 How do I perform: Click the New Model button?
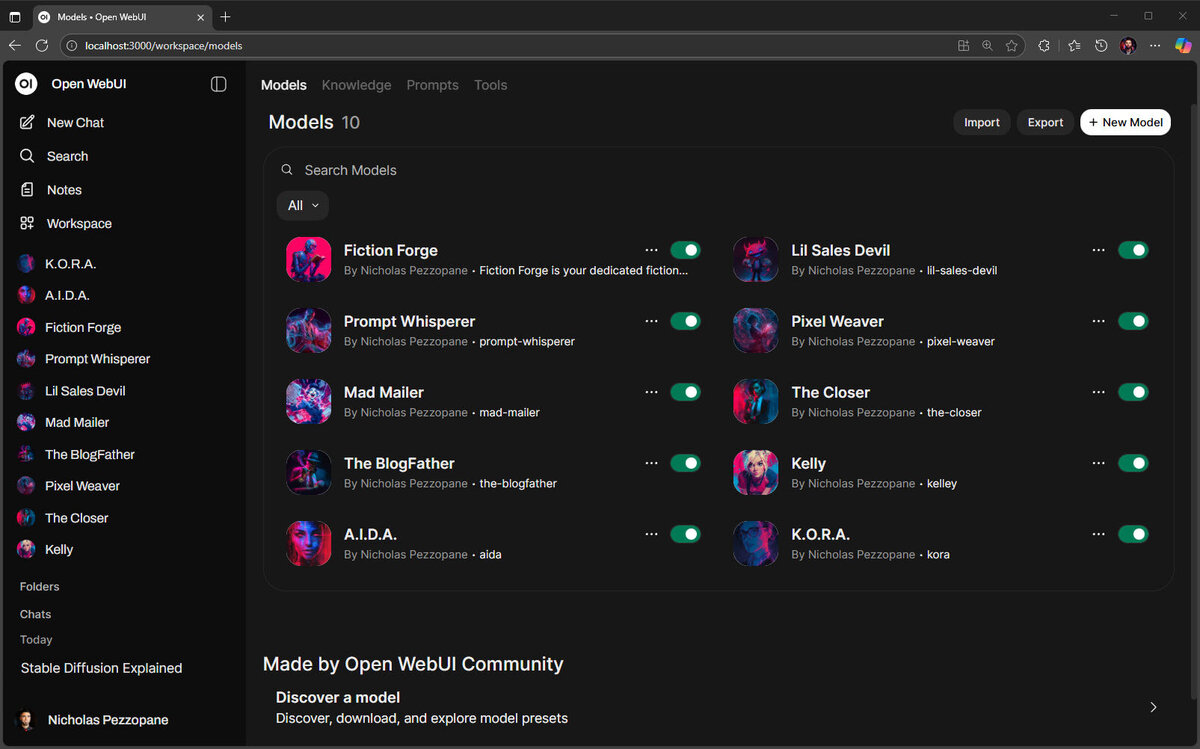point(1125,122)
